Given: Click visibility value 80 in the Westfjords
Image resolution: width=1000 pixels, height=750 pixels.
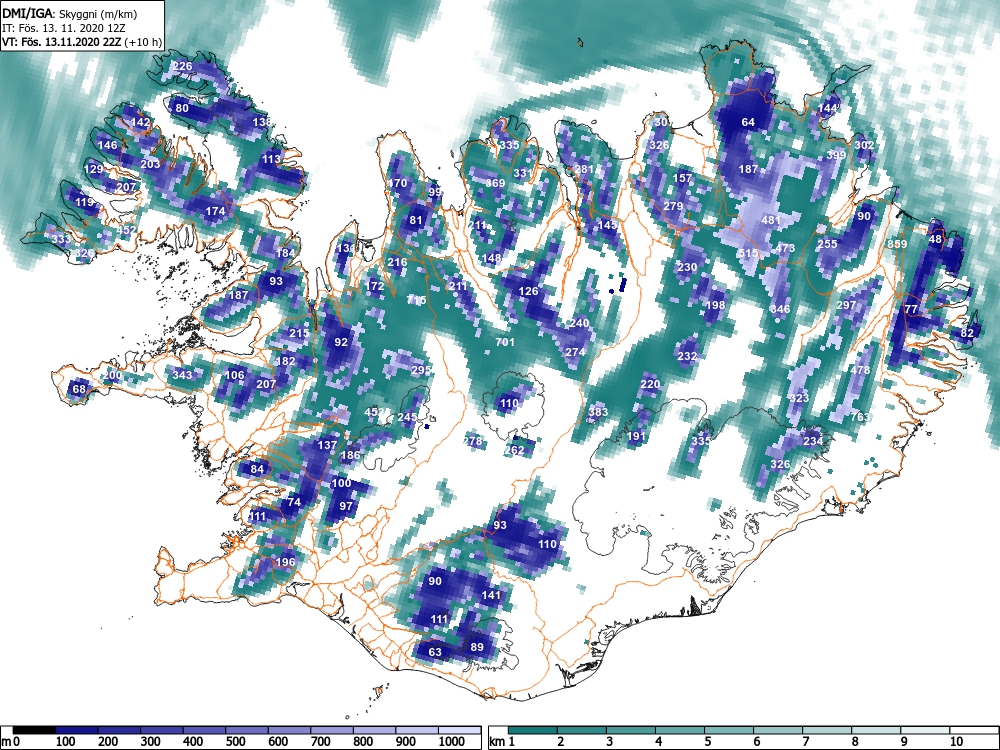Looking at the screenshot, I should tap(182, 108).
